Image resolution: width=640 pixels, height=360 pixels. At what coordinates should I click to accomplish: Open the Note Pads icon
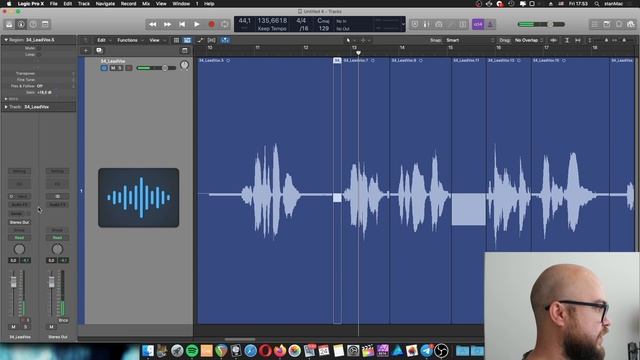point(607,24)
